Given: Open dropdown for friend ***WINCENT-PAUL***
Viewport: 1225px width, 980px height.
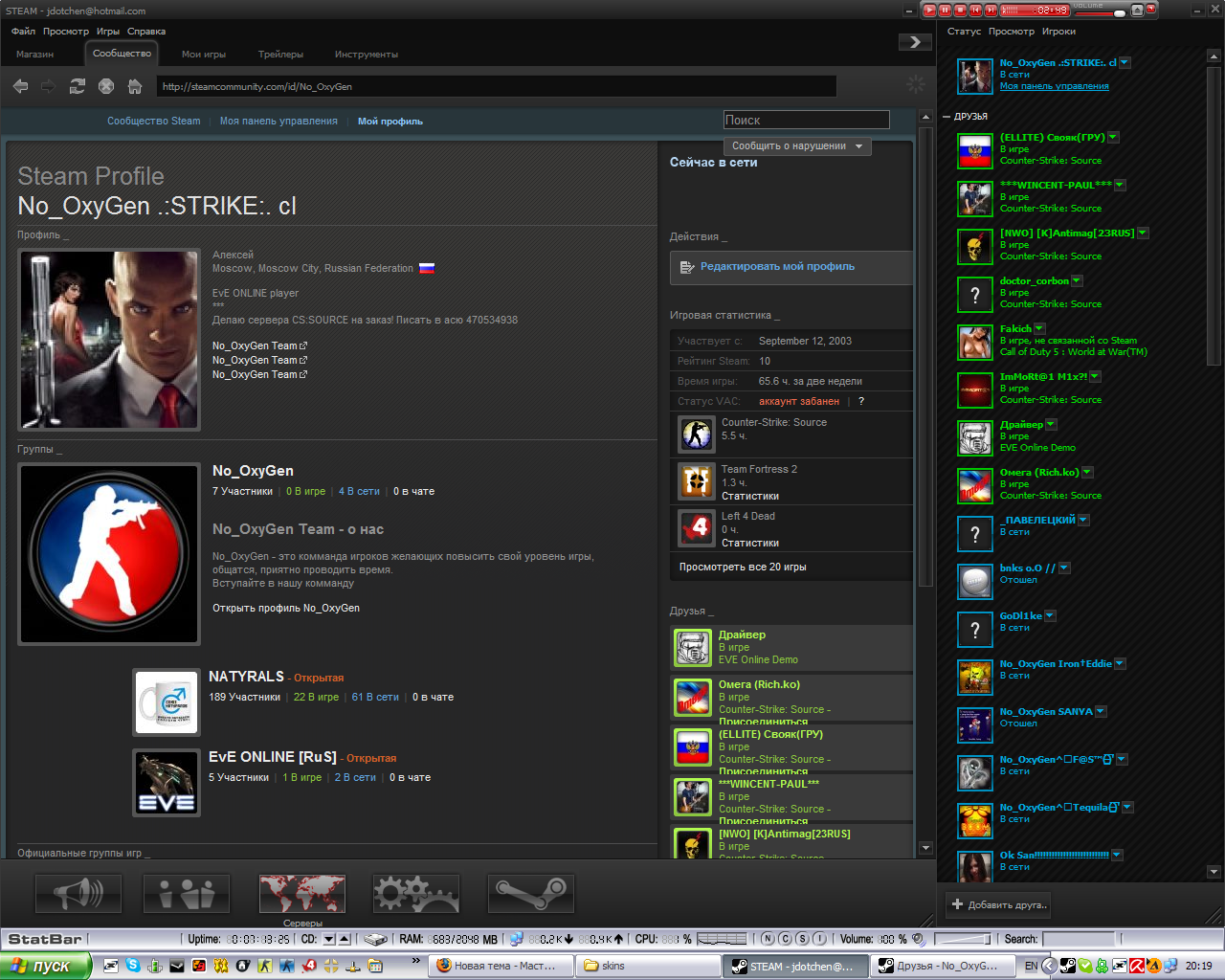Looking at the screenshot, I should pyautogui.click(x=1120, y=185).
